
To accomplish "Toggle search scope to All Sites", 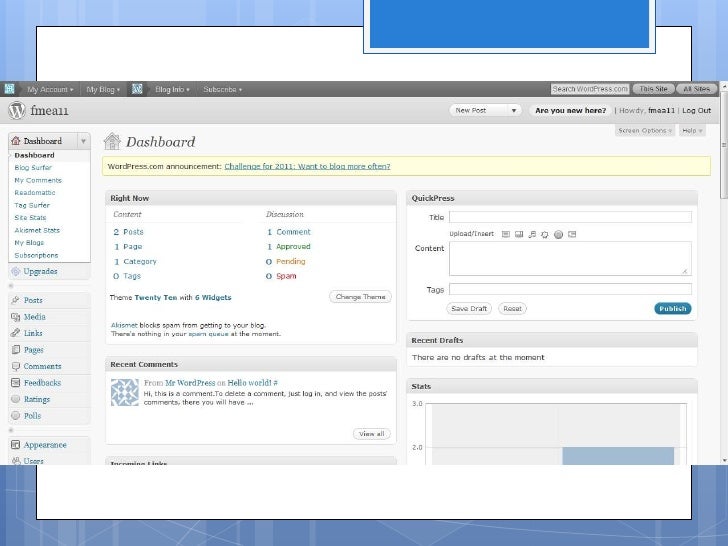I will pyautogui.click(x=696, y=89).
